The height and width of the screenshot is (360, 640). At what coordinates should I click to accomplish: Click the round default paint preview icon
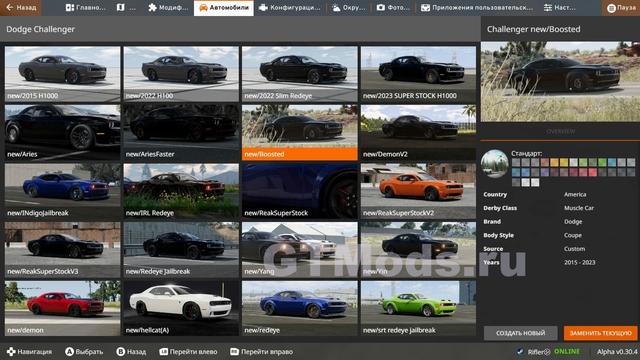[494, 163]
